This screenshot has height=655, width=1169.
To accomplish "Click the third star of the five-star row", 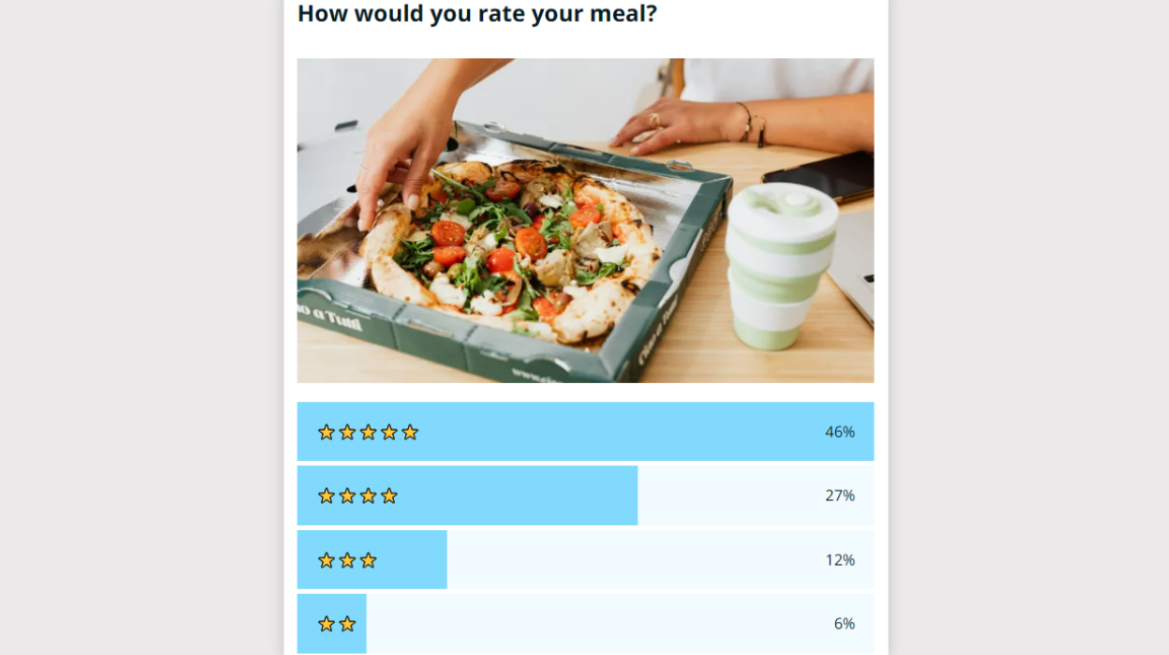I will click(368, 432).
